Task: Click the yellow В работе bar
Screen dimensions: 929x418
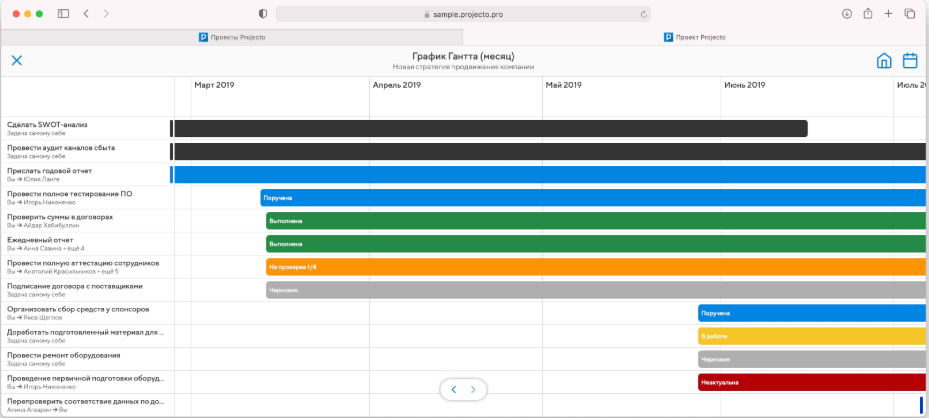Action: tap(812, 336)
